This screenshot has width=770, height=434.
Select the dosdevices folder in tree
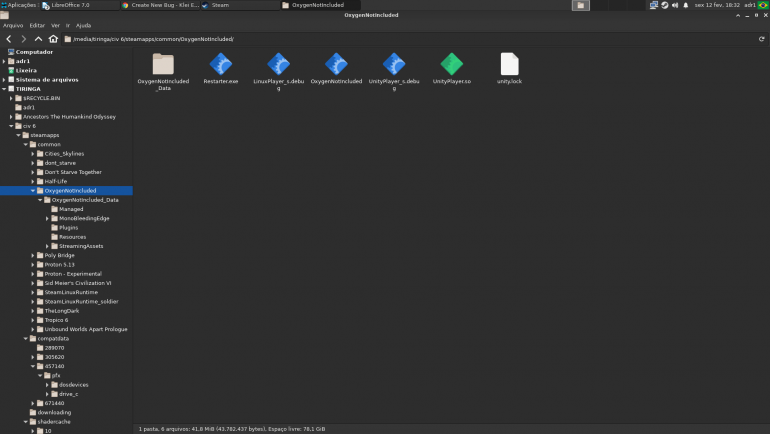[73, 384]
